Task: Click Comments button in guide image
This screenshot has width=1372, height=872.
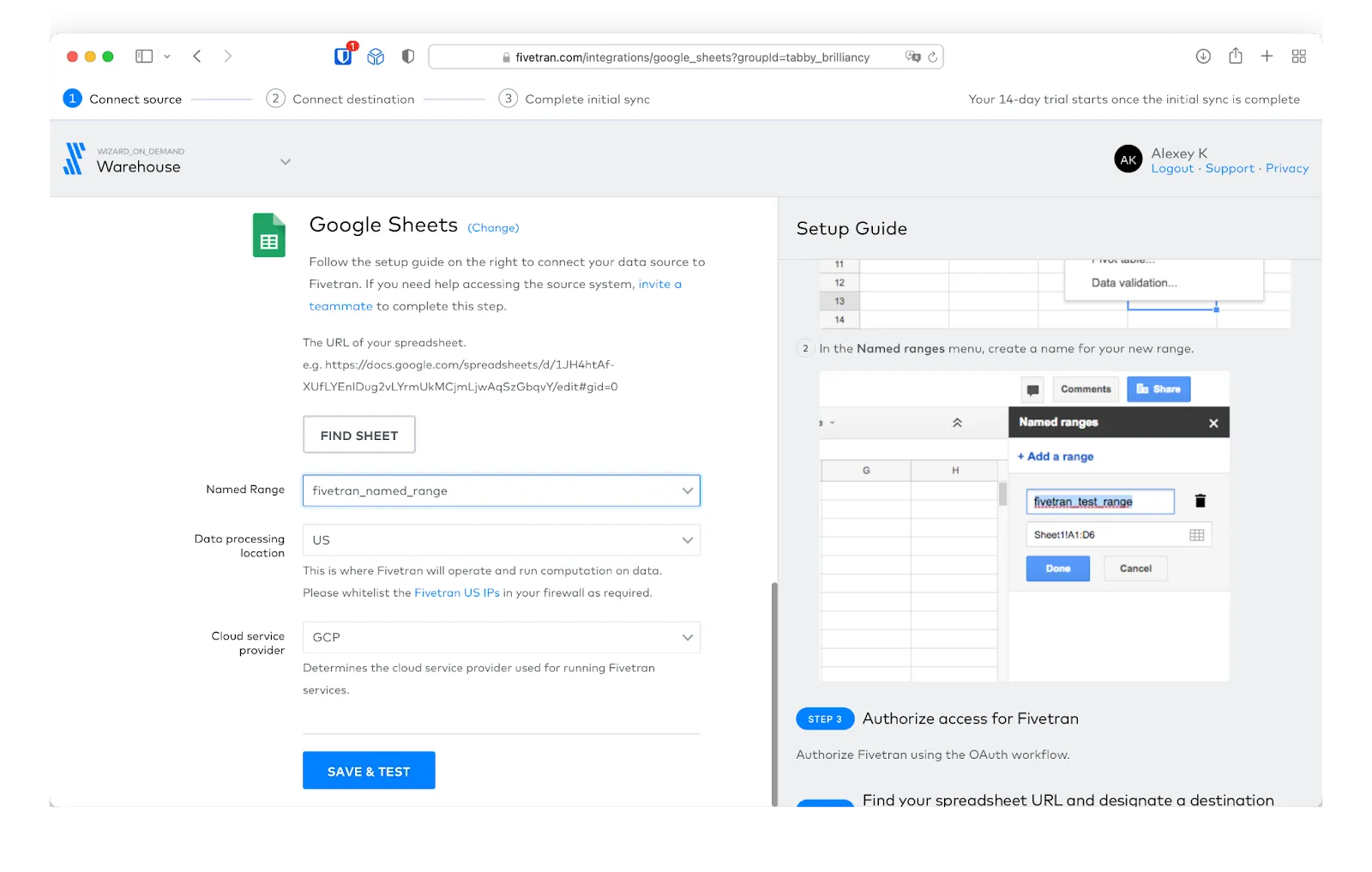Action: [1086, 389]
